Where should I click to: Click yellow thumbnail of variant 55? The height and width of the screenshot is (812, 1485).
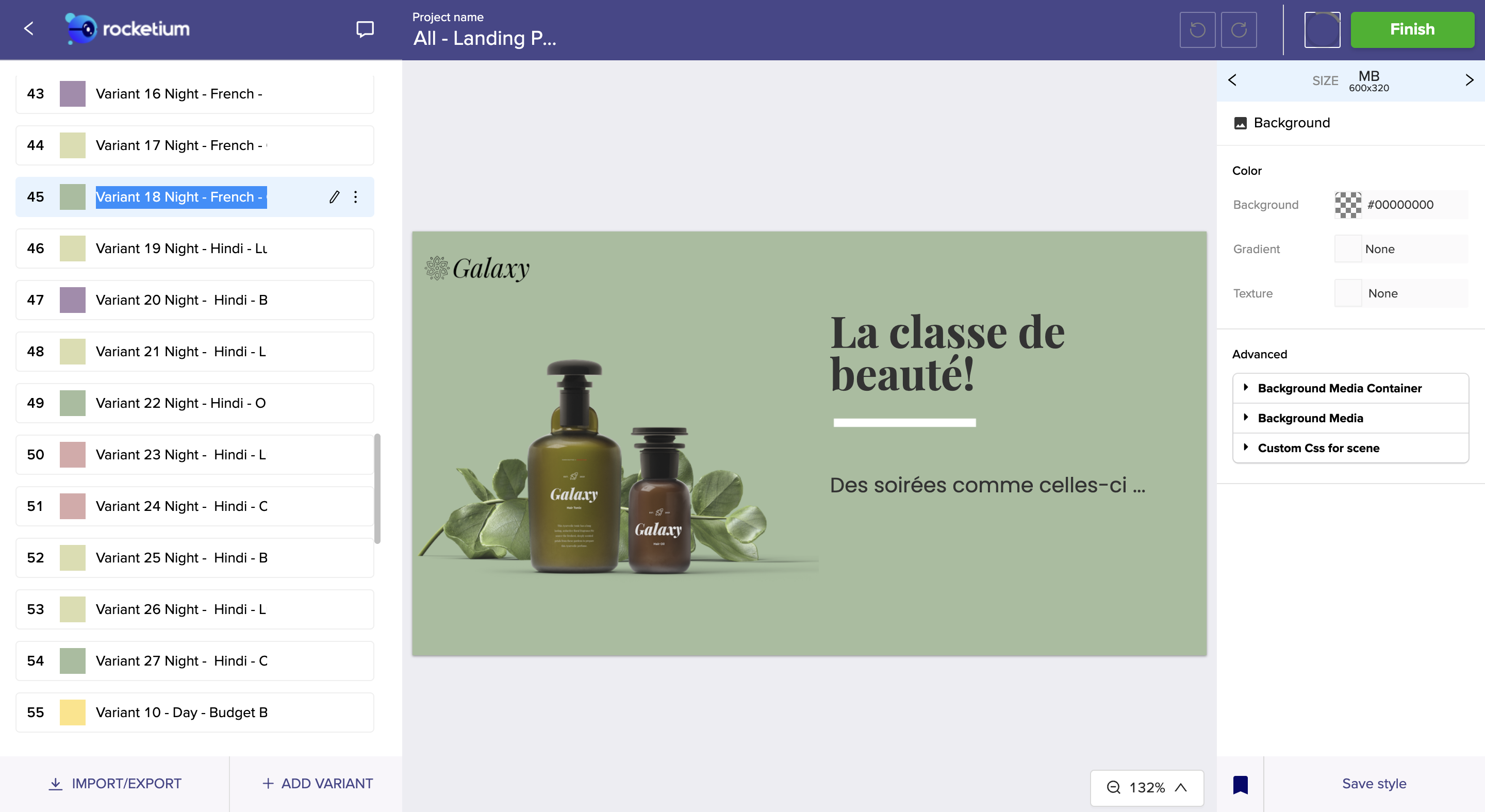(73, 712)
